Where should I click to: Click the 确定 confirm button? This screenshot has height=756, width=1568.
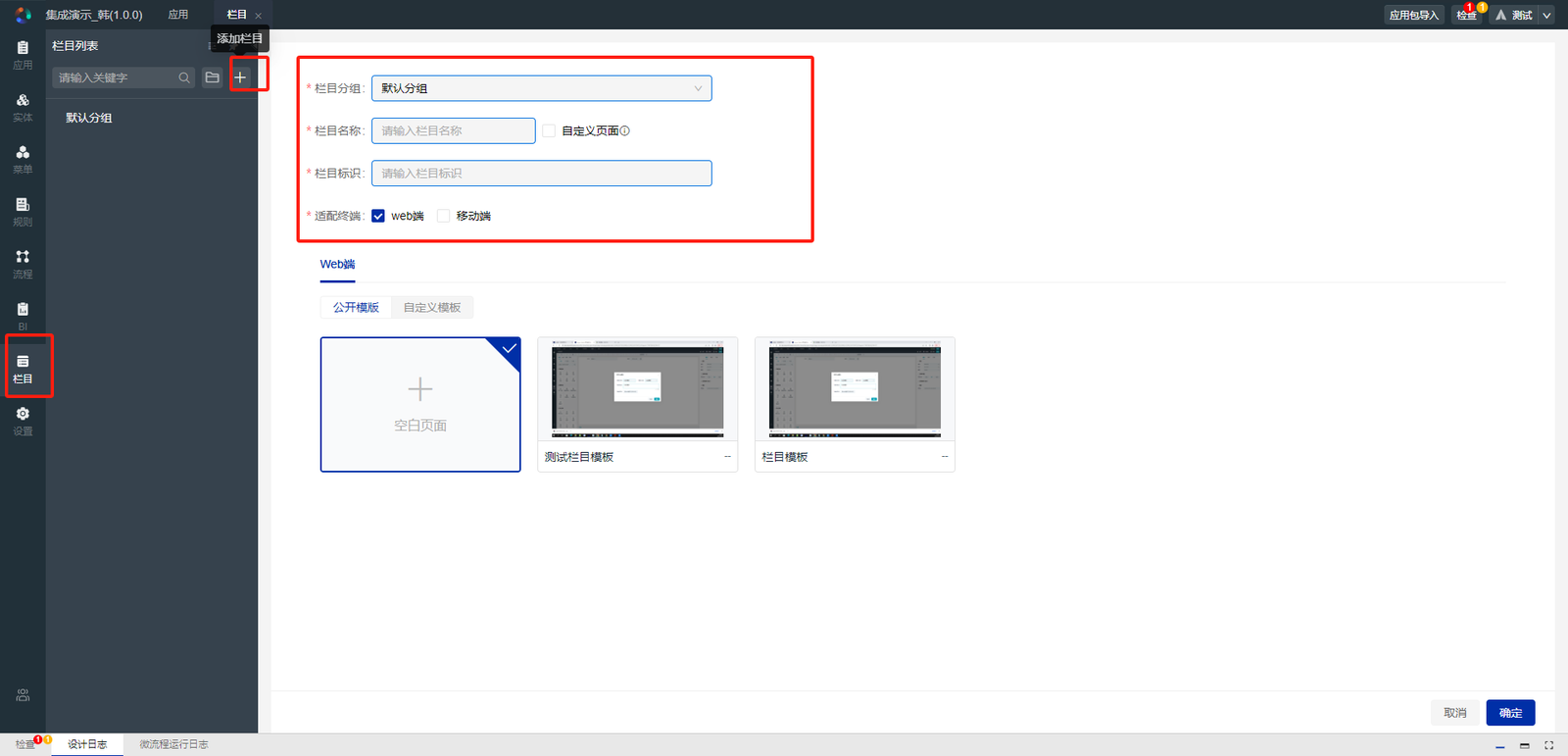1510,713
